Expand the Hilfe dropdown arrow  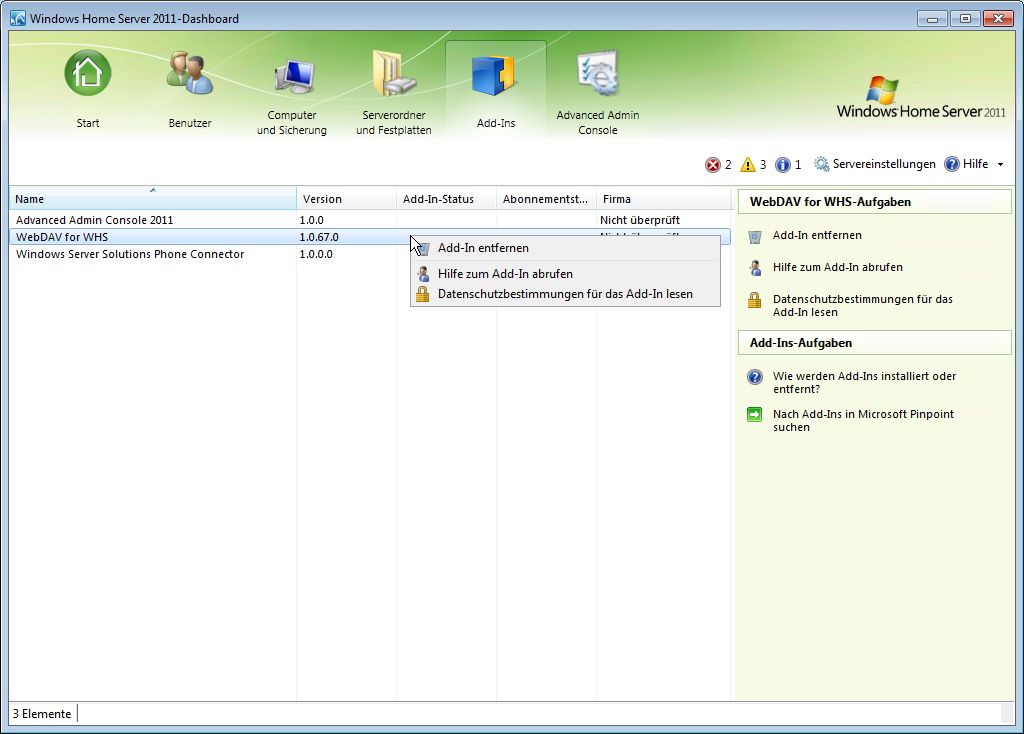pyautogui.click(x=1000, y=165)
